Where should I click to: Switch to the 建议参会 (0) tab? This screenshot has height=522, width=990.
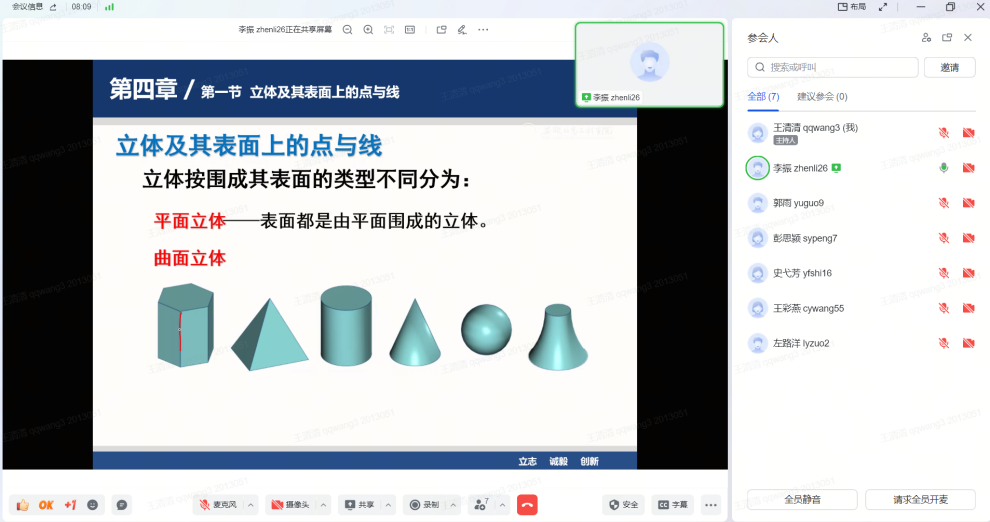[x=822, y=97]
